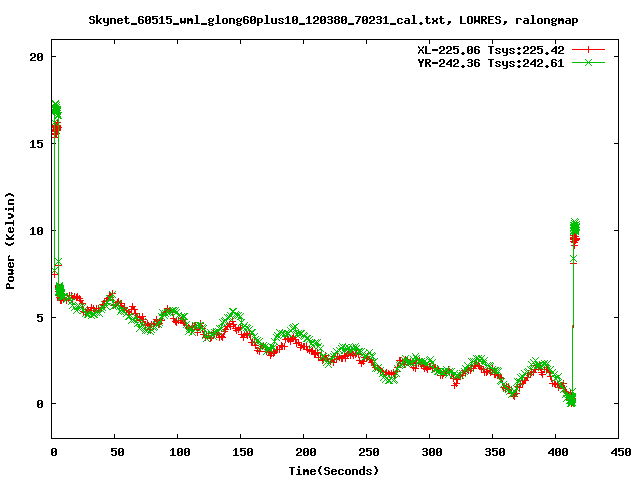Click the x-axis tick label 450
Screen dimensions: 640x480
pos(621,452)
